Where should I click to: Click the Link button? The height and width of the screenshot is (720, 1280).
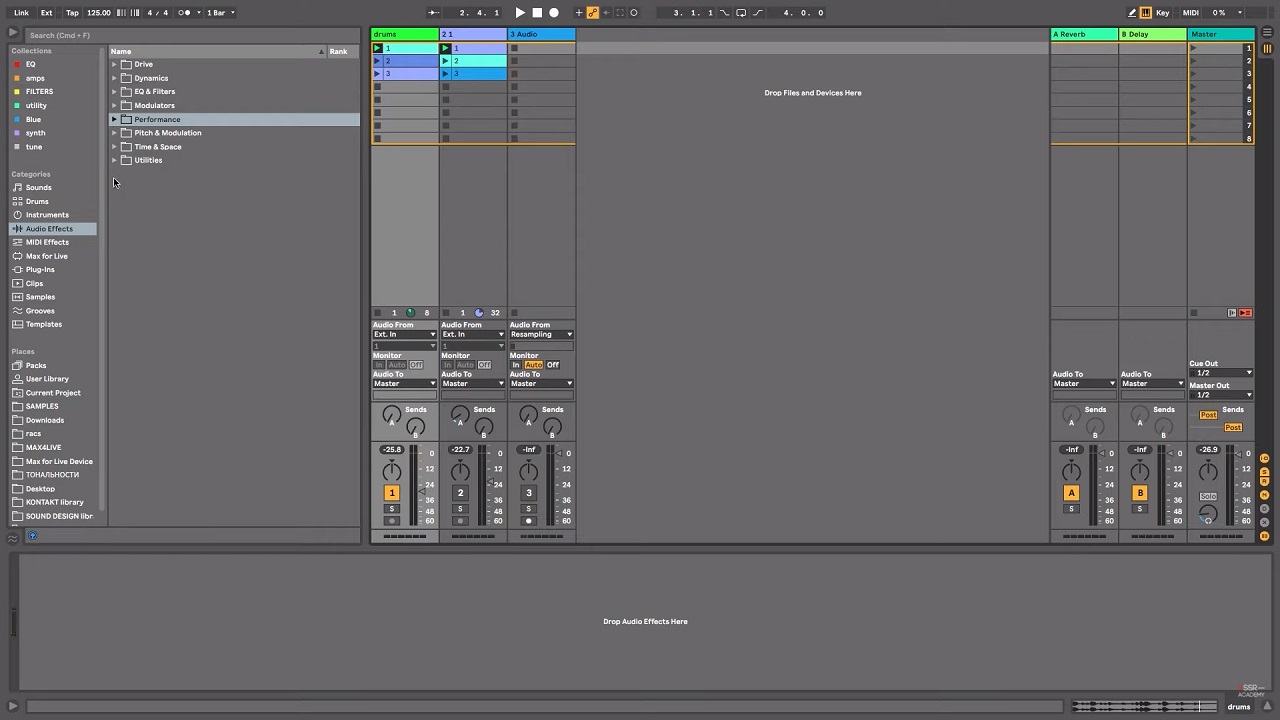tap(21, 13)
